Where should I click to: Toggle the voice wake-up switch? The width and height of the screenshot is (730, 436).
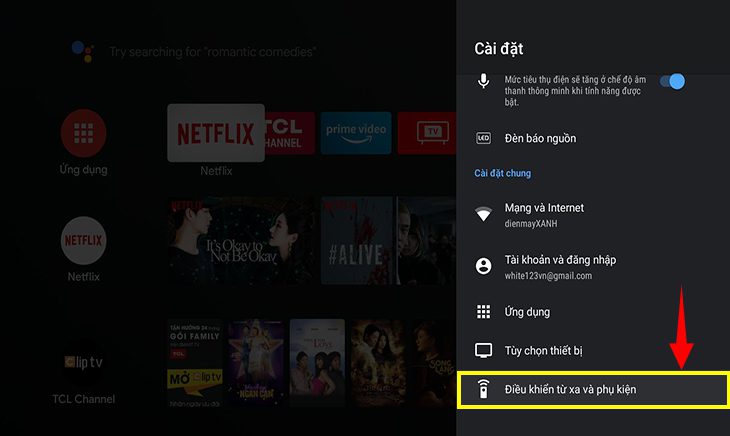tap(672, 81)
